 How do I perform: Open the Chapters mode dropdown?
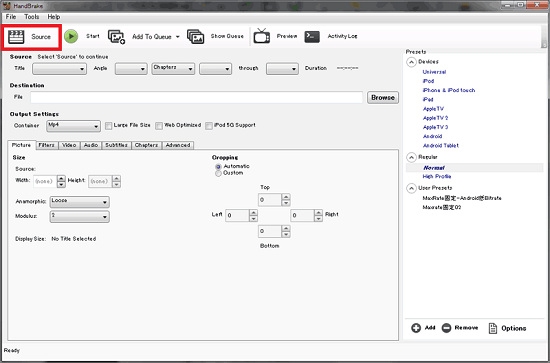pyautogui.click(x=173, y=69)
